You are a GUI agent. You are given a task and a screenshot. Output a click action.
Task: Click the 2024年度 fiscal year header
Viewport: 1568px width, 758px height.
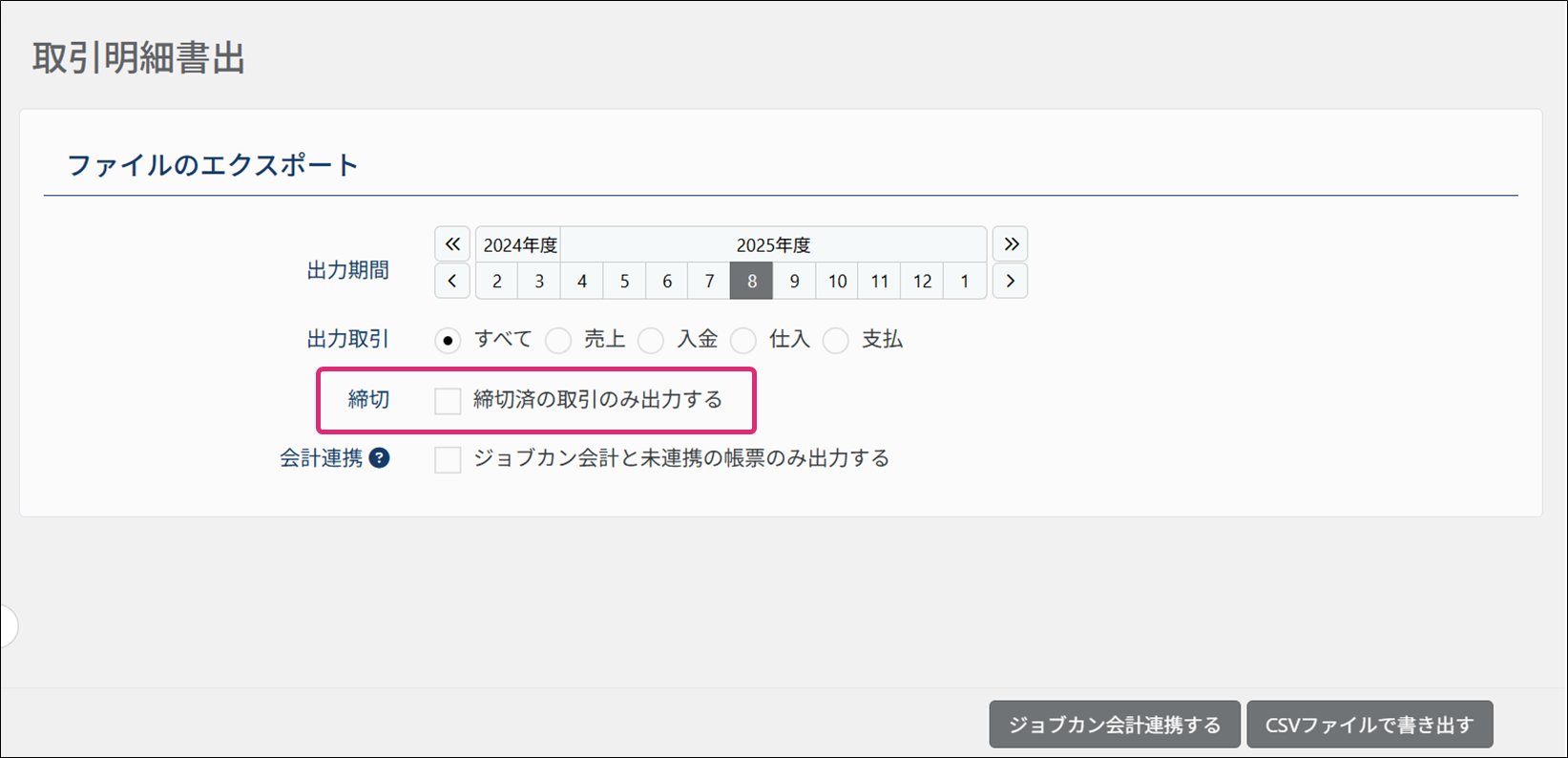pos(519,245)
